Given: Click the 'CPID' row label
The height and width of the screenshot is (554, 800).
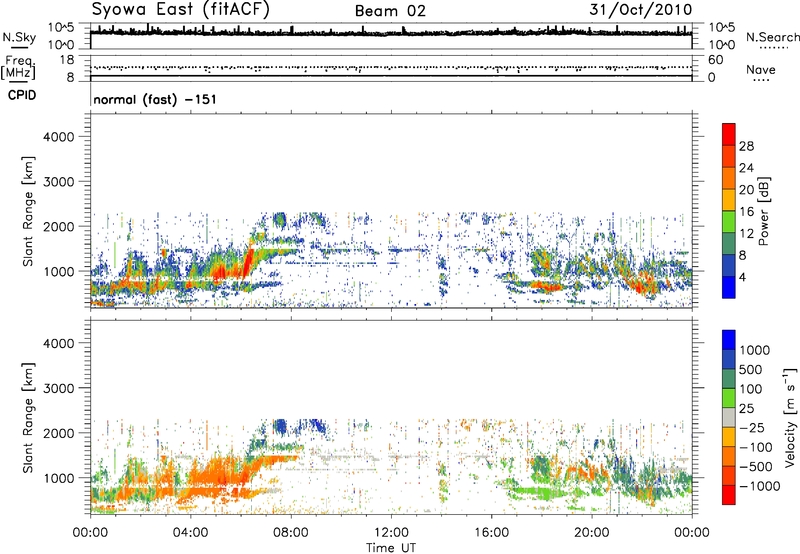Looking at the screenshot, I should pos(22,95).
